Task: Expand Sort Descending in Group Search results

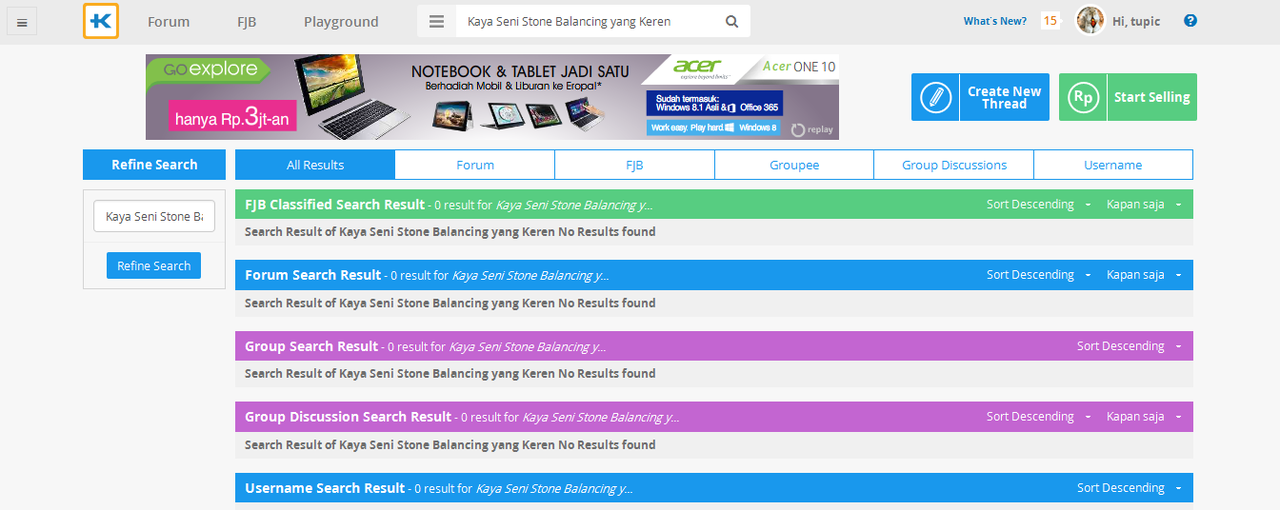Action: tap(1129, 346)
